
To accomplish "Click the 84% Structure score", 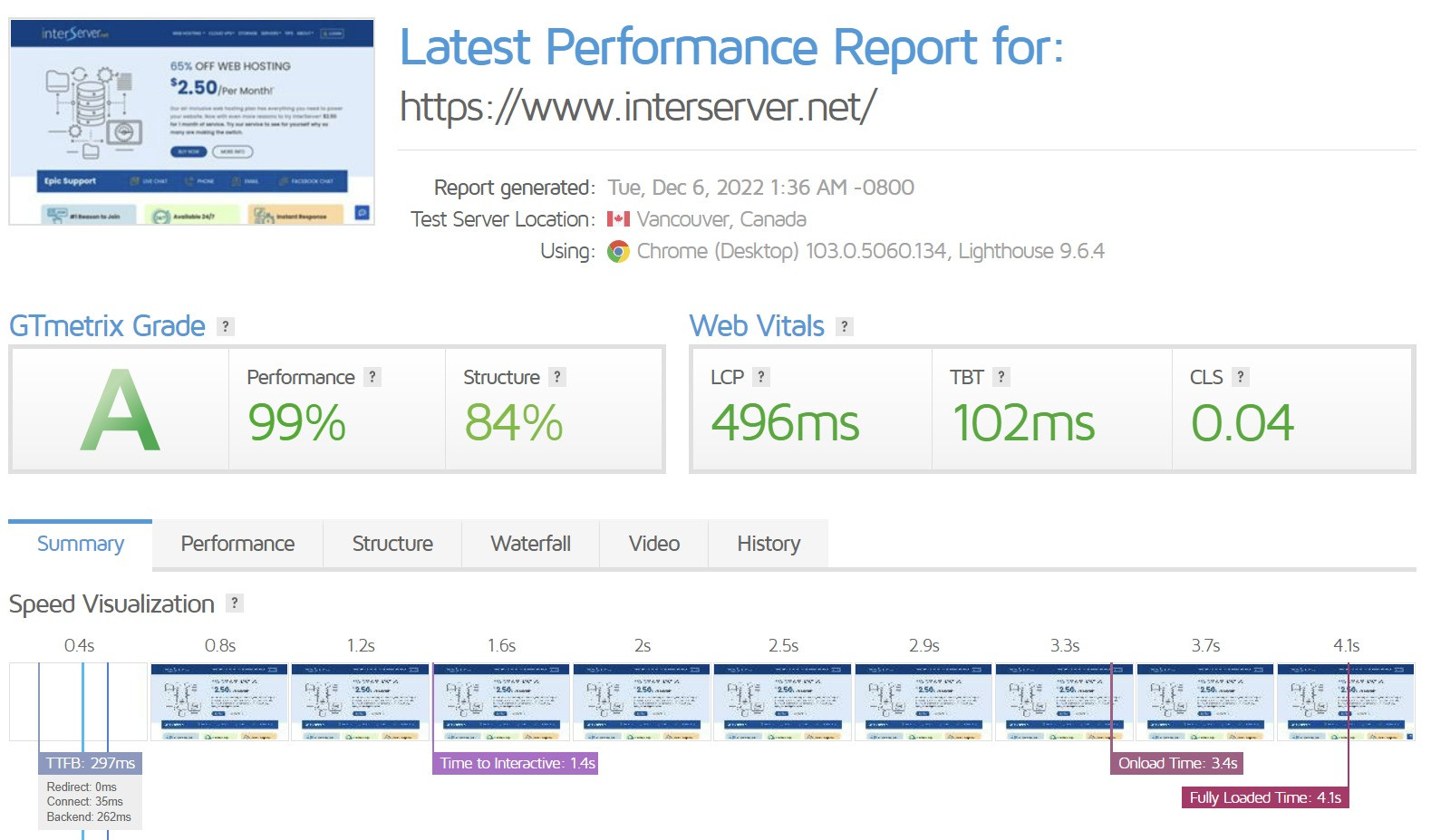I will coord(514,422).
